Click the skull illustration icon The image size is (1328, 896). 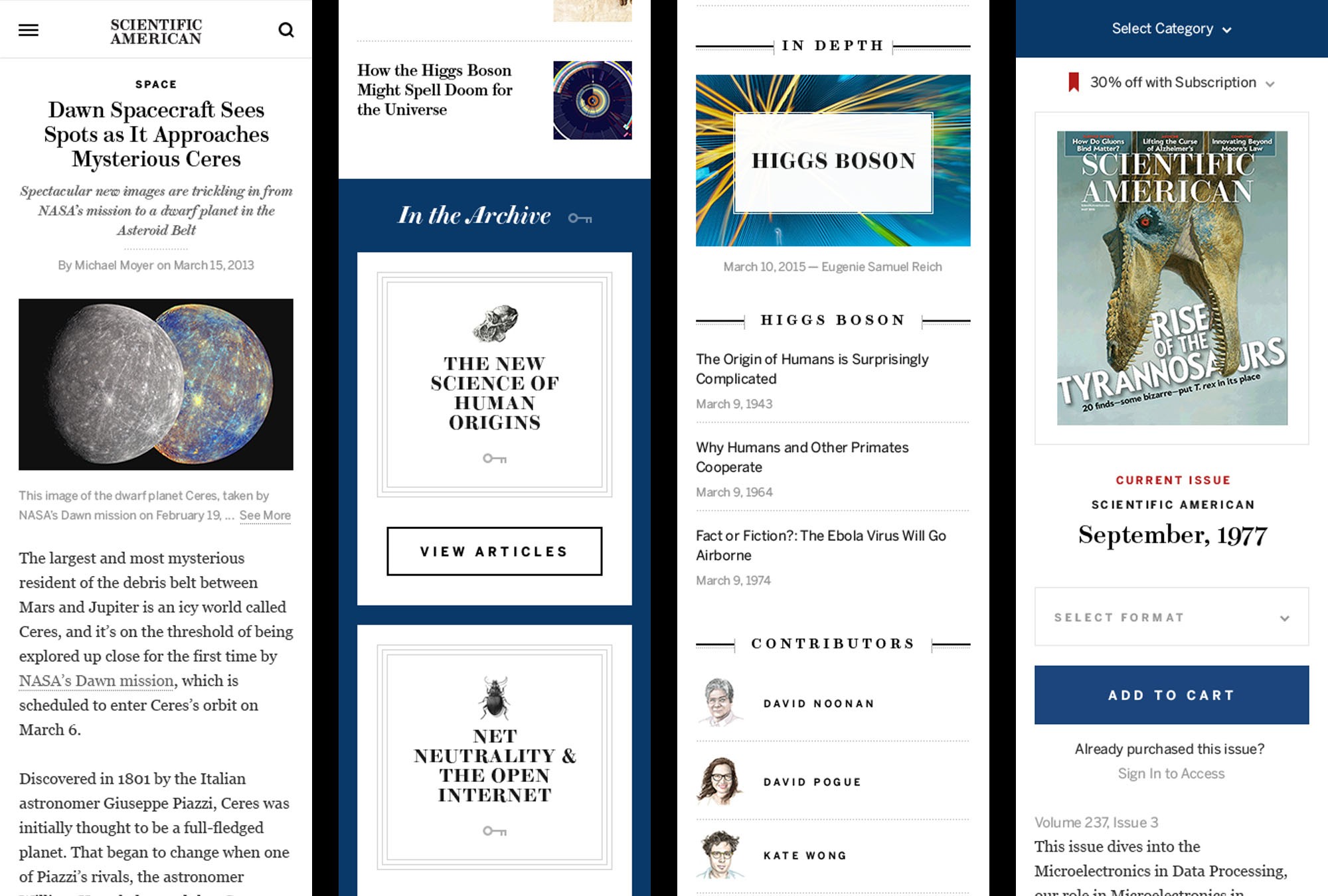[495, 324]
